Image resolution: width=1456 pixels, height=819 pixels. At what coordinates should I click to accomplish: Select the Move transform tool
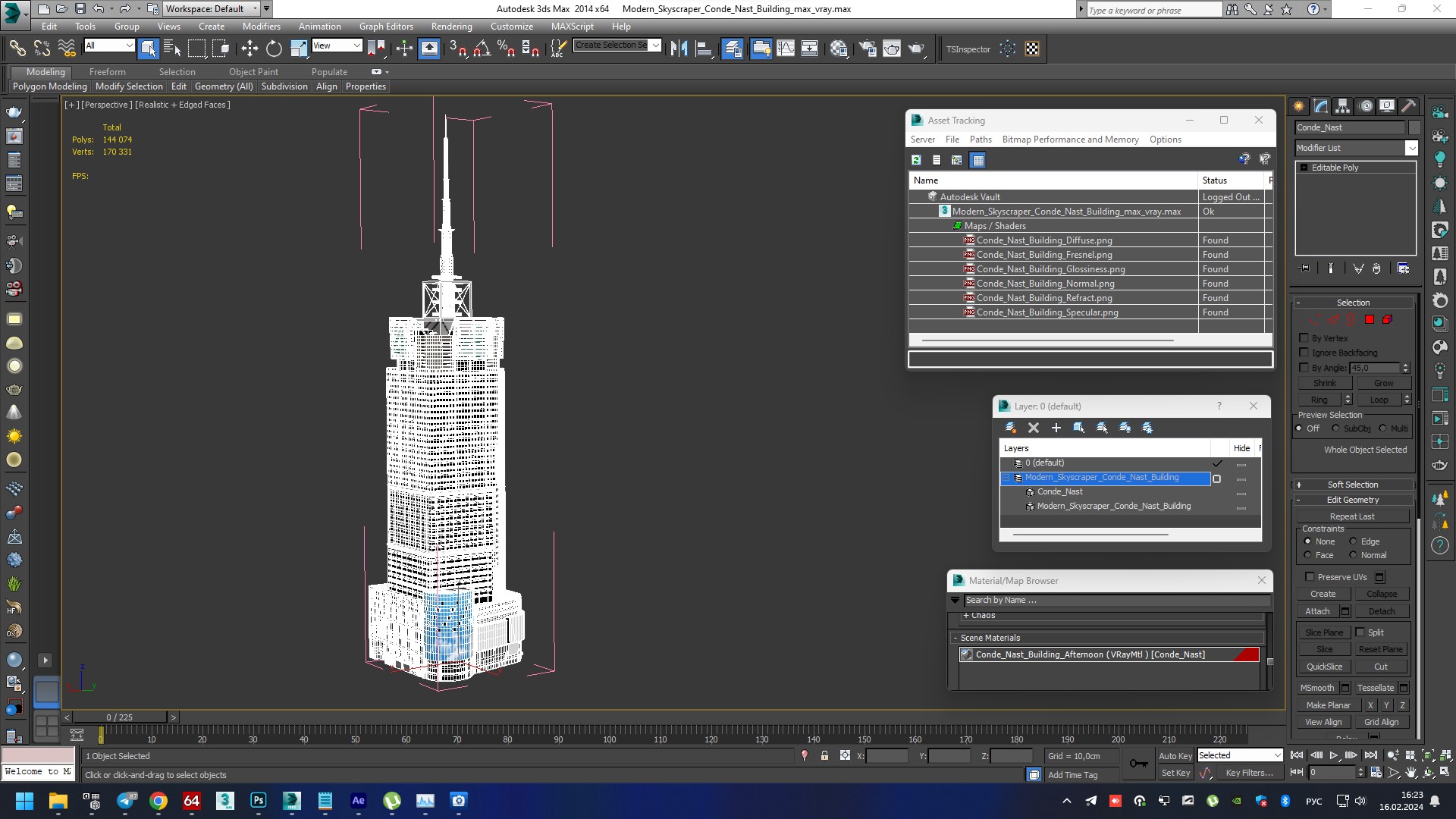pos(249,49)
